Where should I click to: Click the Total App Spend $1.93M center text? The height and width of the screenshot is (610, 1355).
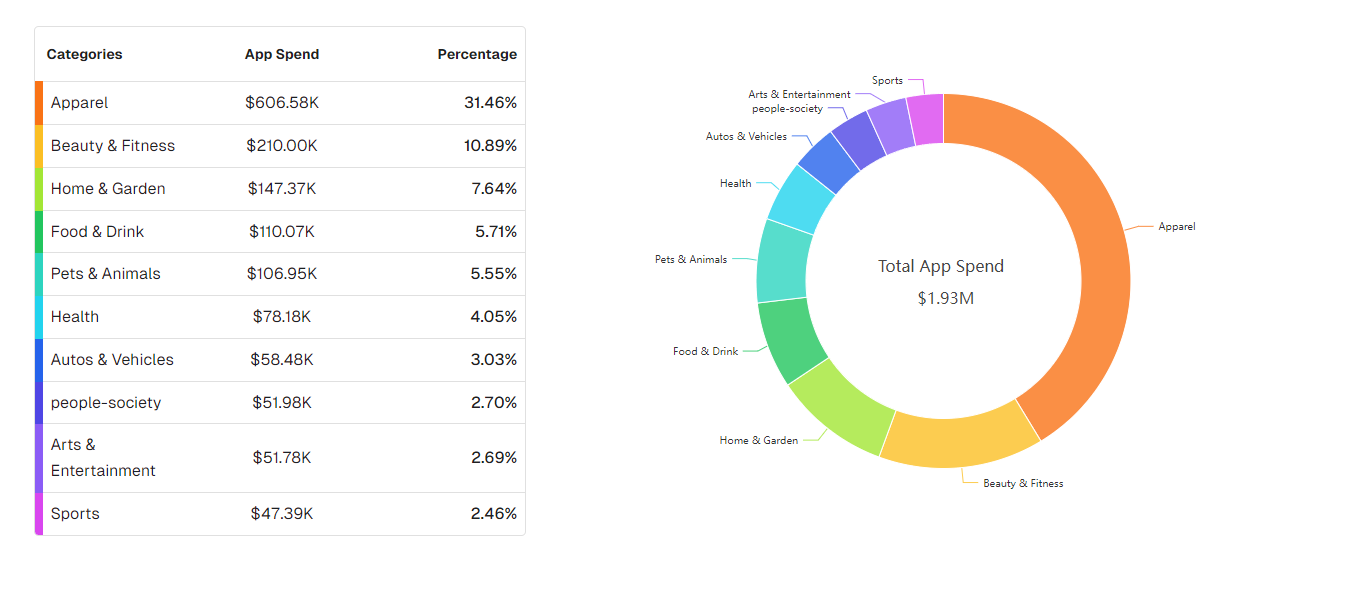click(941, 281)
